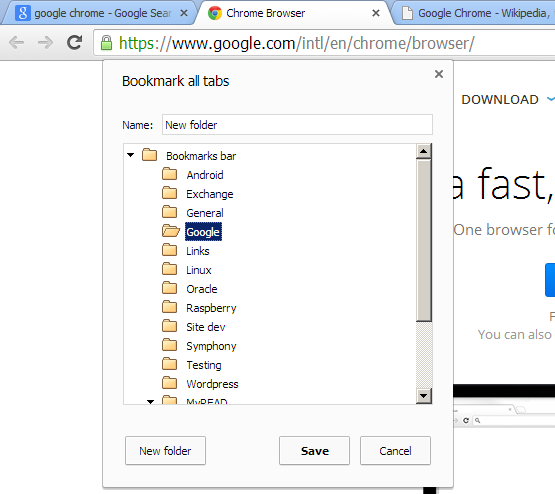The image size is (555, 494).
Task: Click the green SSL padlock icon
Action: (106, 43)
